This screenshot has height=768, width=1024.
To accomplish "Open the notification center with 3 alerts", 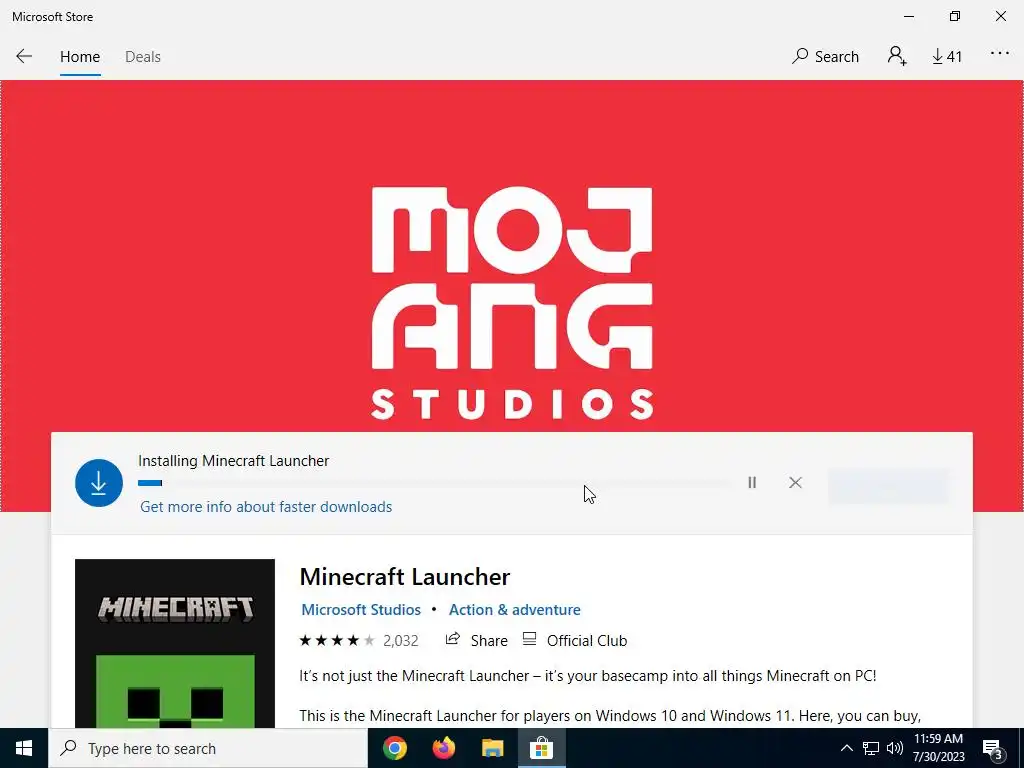I will click(993, 748).
